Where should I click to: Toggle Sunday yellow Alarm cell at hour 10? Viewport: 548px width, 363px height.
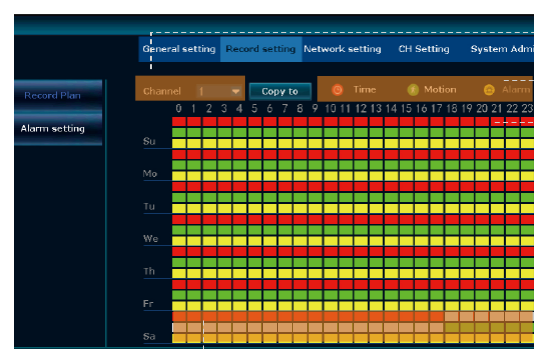coord(331,143)
